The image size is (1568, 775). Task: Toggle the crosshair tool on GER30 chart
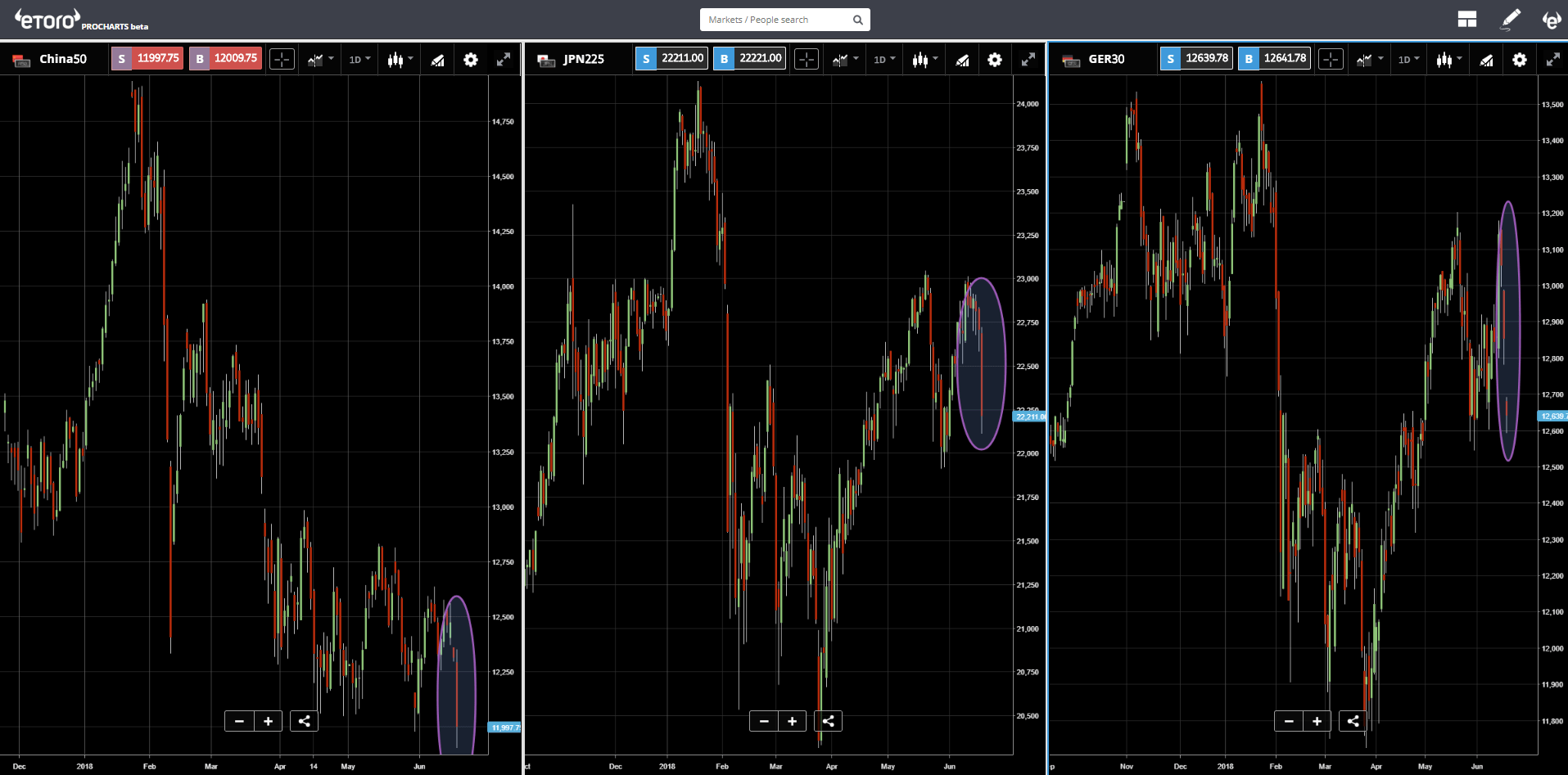(1331, 59)
